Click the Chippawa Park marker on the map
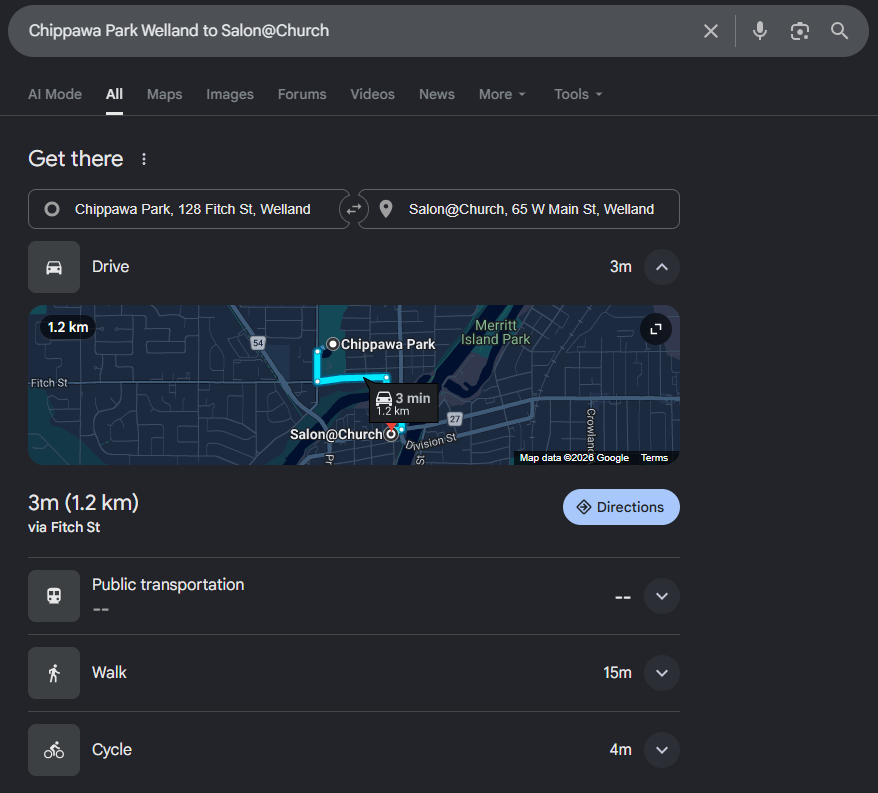 tap(333, 344)
